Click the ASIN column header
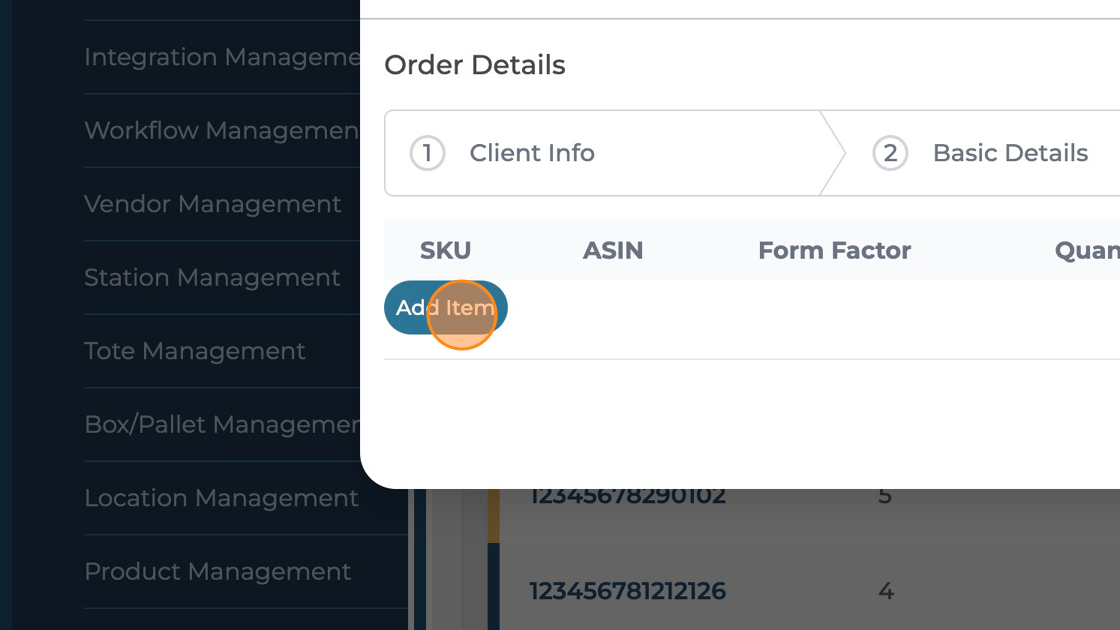 pos(613,250)
